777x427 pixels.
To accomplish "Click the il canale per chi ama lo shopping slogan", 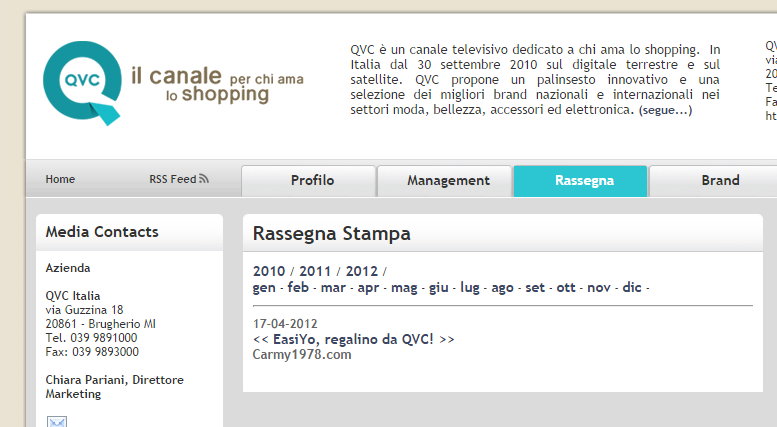I will [x=217, y=84].
